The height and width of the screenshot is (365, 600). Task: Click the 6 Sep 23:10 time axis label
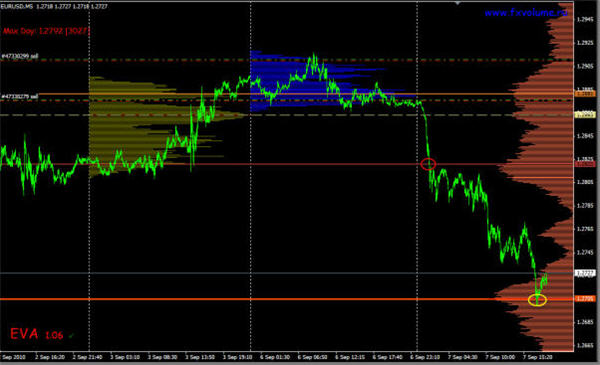[x=425, y=357]
